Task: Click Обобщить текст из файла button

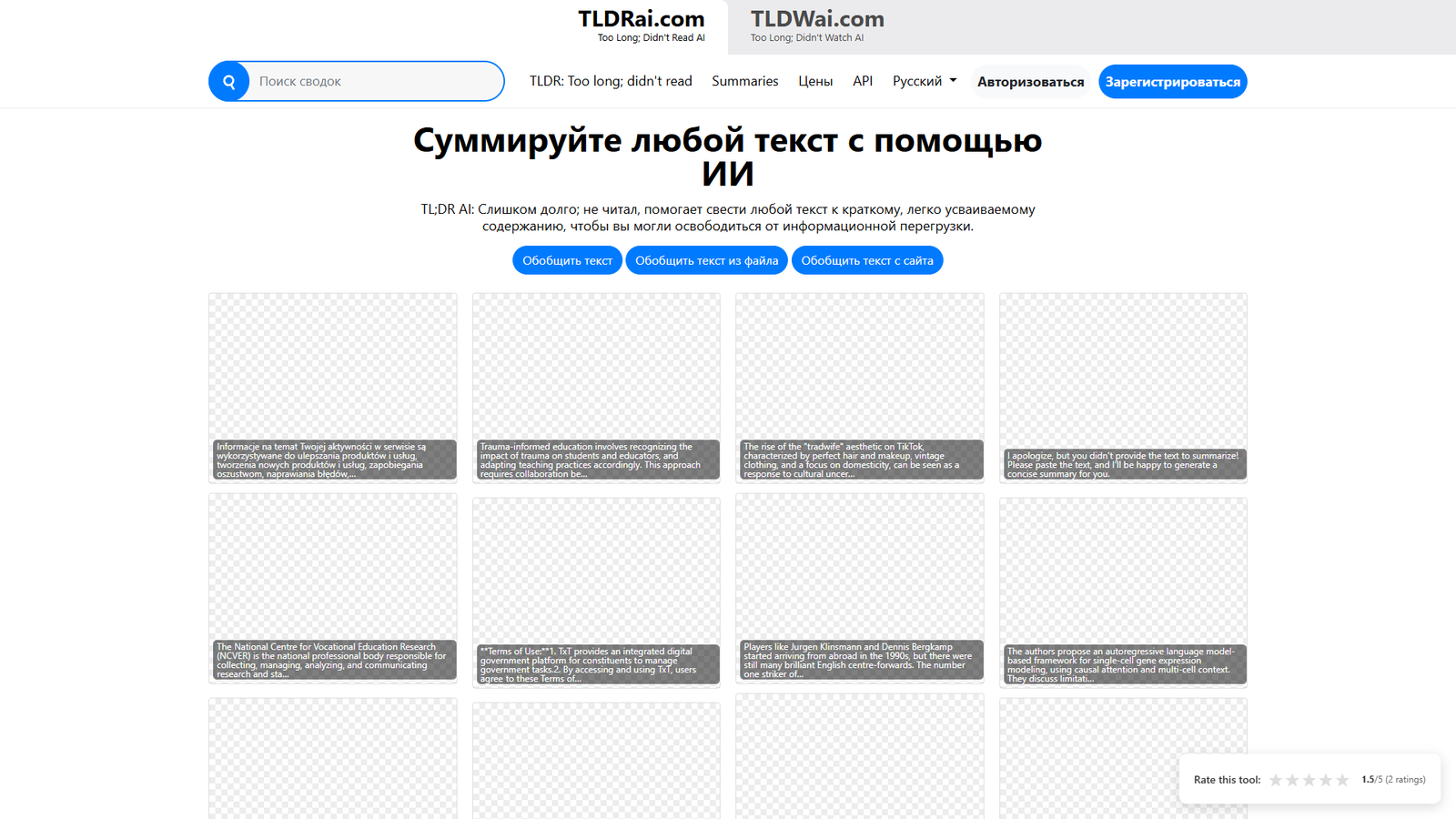Action: coord(706,260)
